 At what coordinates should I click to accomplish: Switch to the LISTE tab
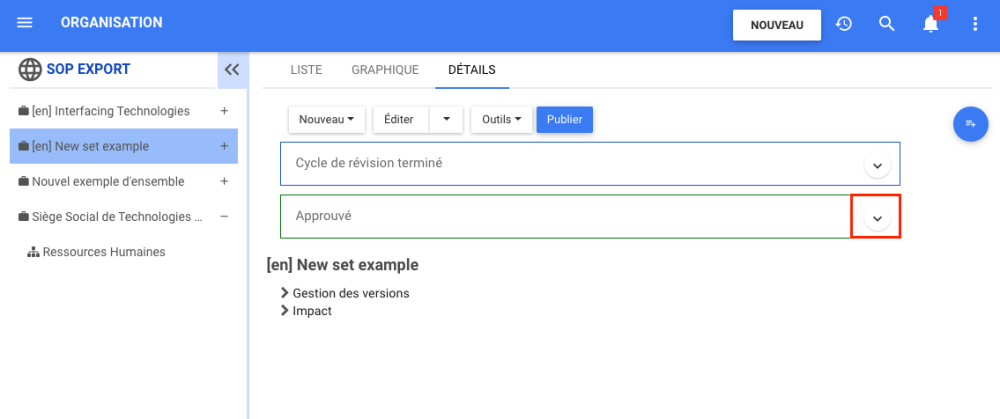coord(306,70)
